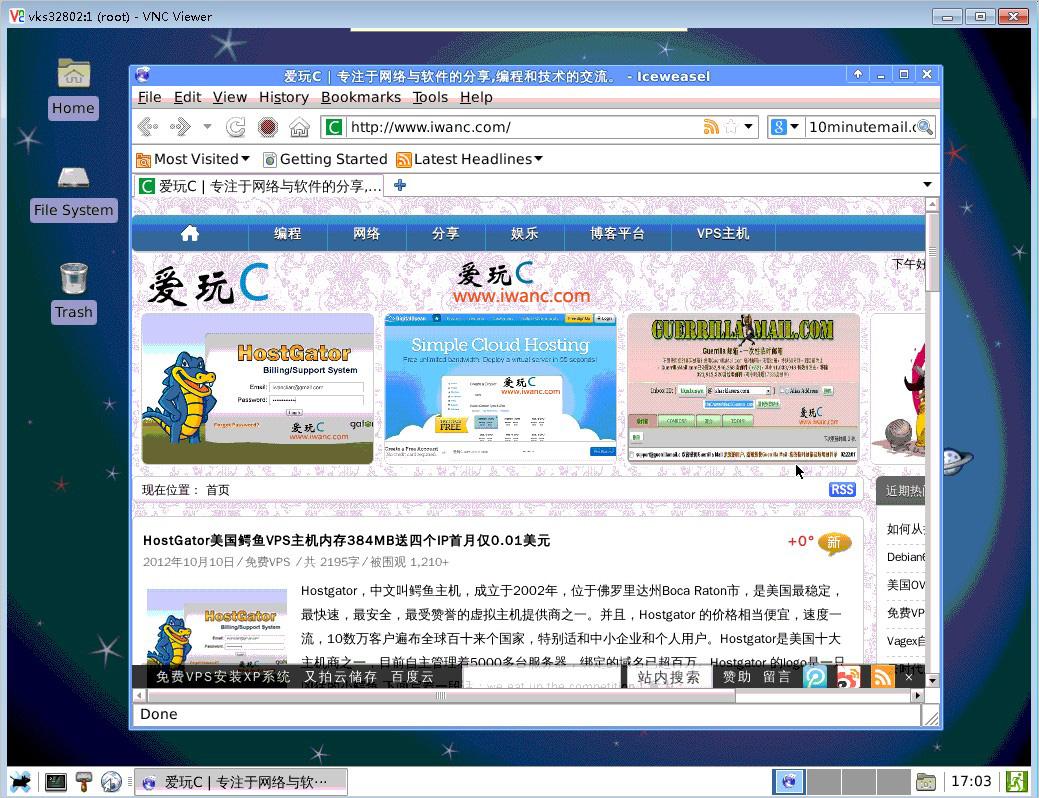Open the 博客平台 navigation item
1039x798 pixels.
617,233
